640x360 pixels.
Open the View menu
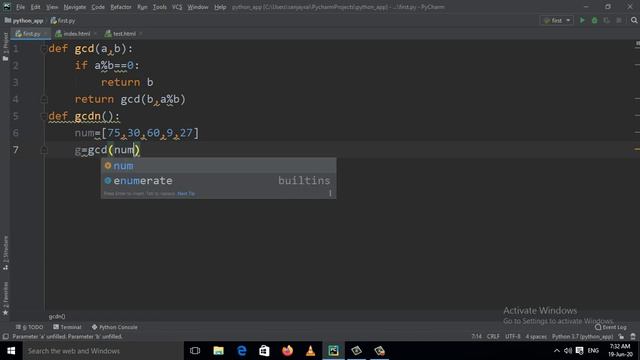tap(52, 7)
